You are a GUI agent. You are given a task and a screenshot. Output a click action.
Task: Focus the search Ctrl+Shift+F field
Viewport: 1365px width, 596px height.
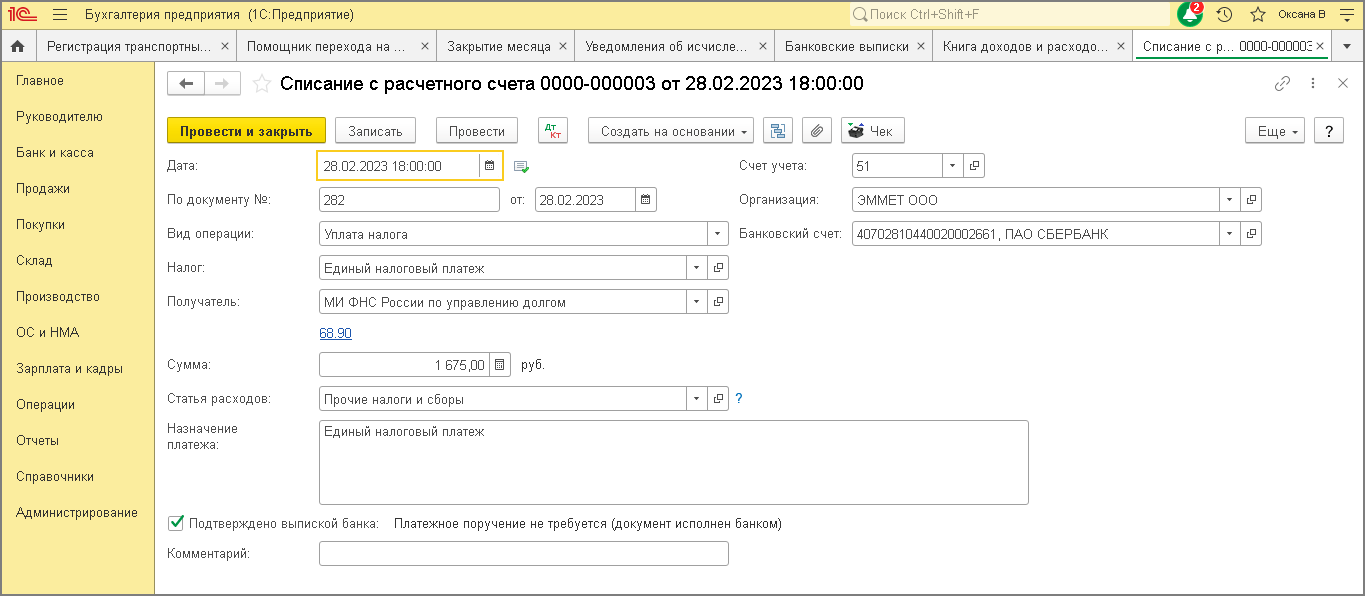coord(1009,15)
